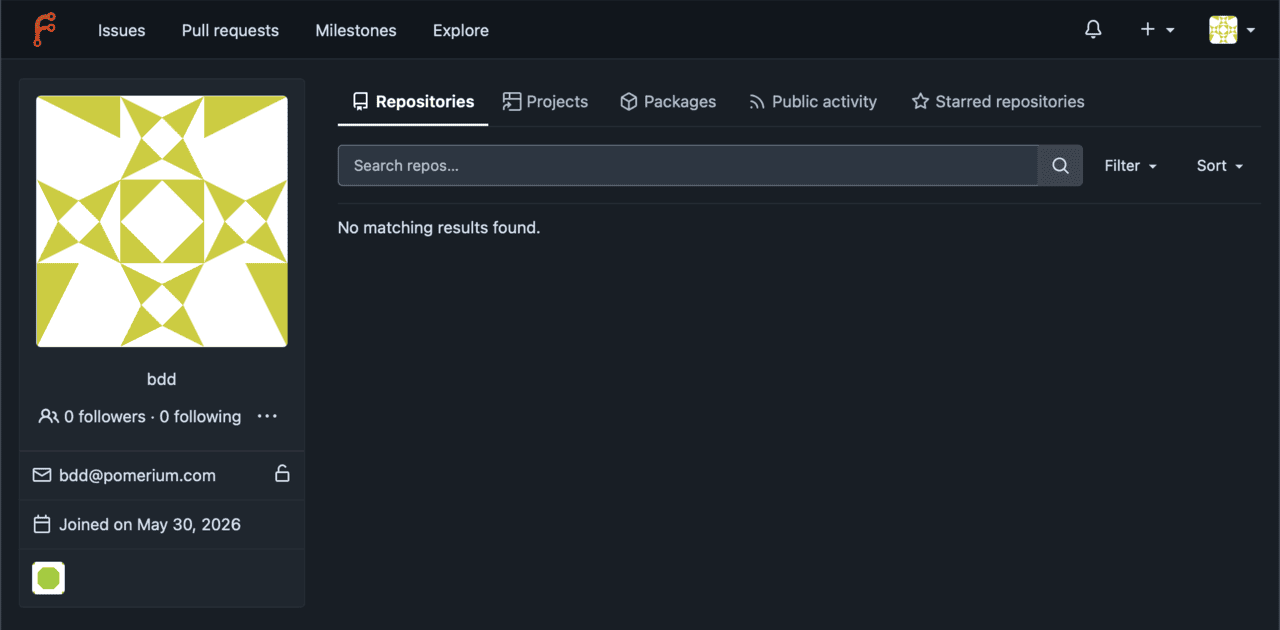
Task: Click the Forgejo logo home icon
Action: point(43,30)
